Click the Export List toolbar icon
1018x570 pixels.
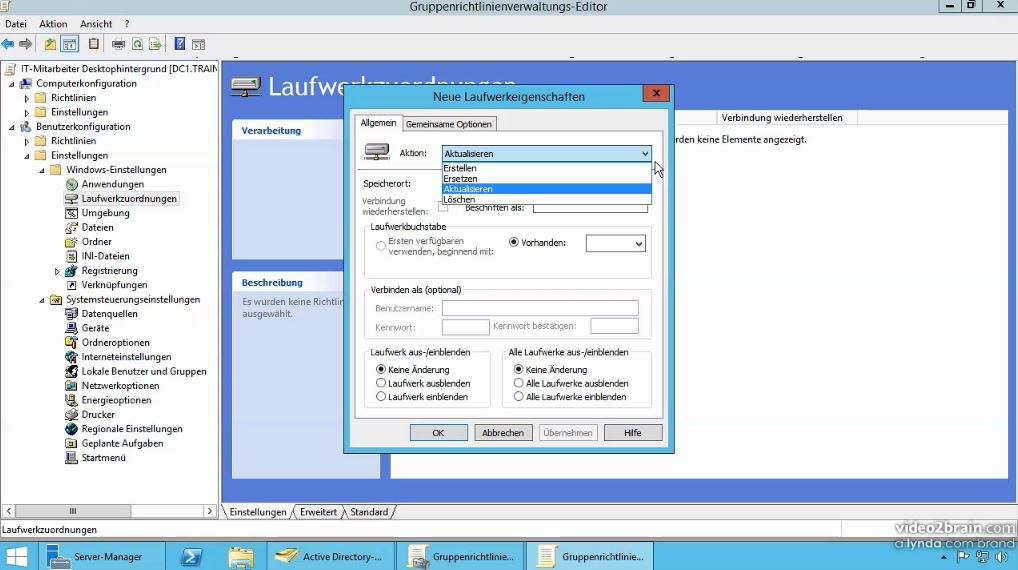(155, 44)
